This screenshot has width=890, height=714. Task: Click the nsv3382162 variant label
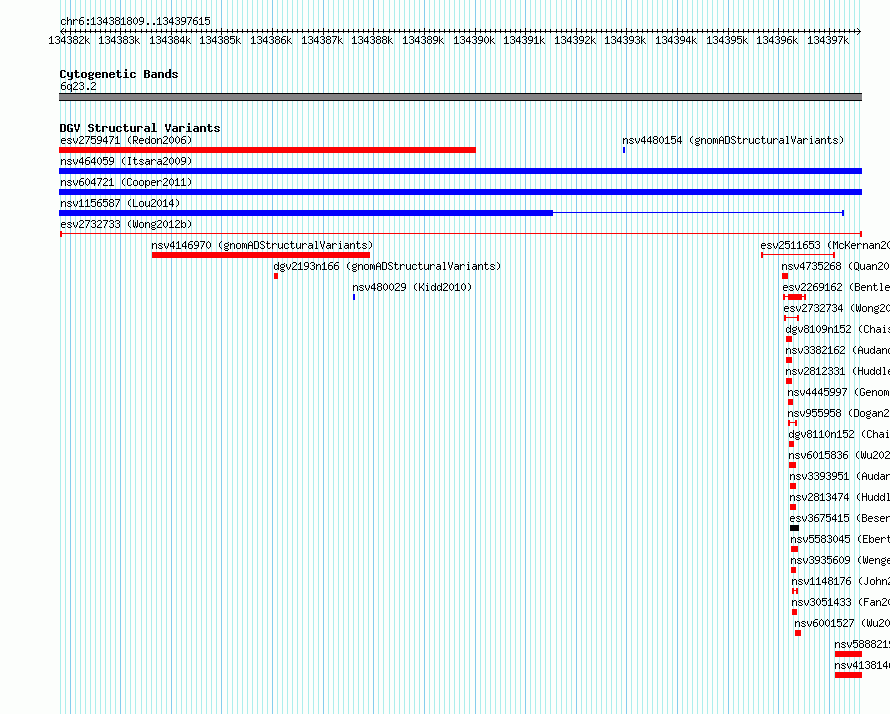(x=838, y=350)
